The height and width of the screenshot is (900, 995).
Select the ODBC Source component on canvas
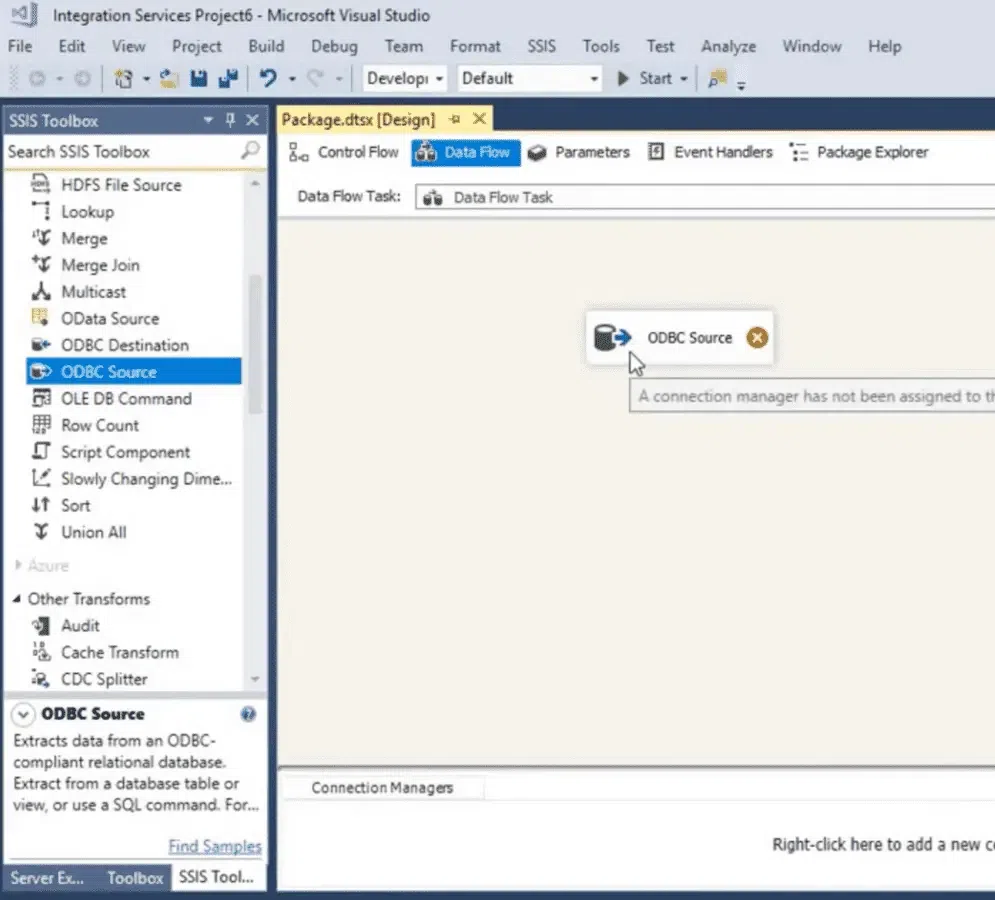(680, 338)
